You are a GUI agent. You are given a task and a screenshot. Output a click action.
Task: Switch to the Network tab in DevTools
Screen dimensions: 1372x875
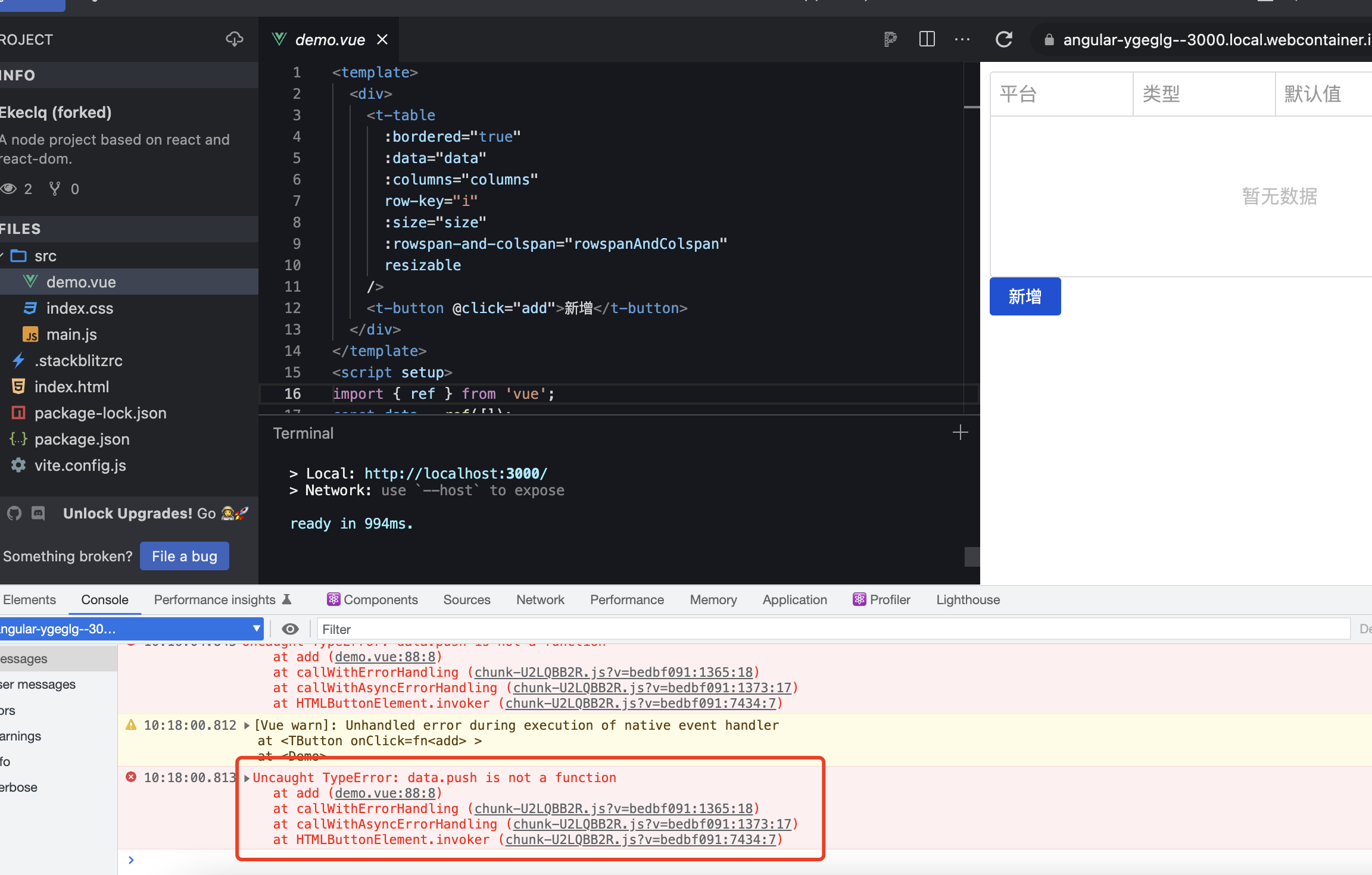[540, 599]
